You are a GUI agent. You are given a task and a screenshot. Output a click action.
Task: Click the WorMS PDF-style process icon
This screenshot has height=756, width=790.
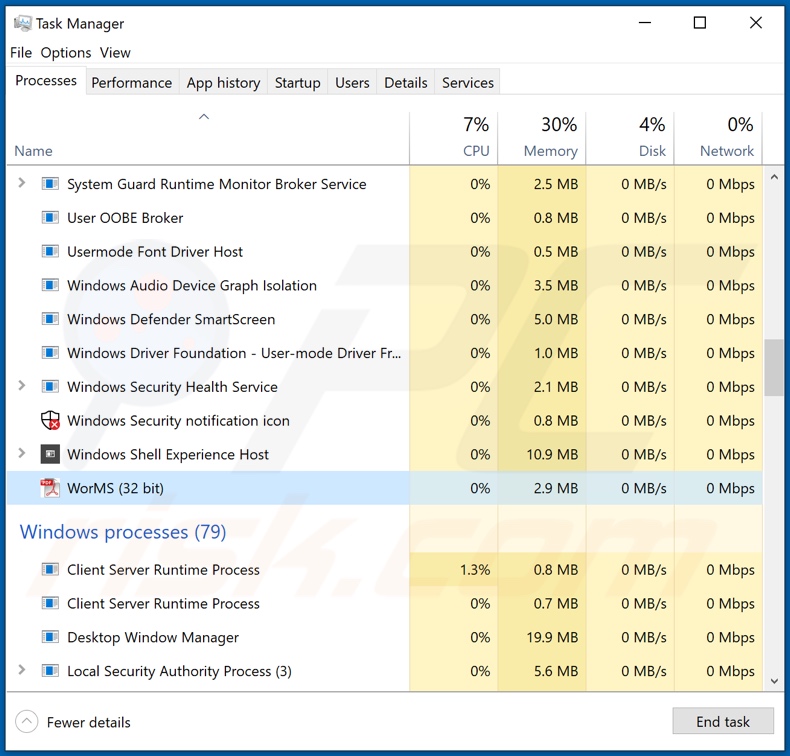point(50,488)
